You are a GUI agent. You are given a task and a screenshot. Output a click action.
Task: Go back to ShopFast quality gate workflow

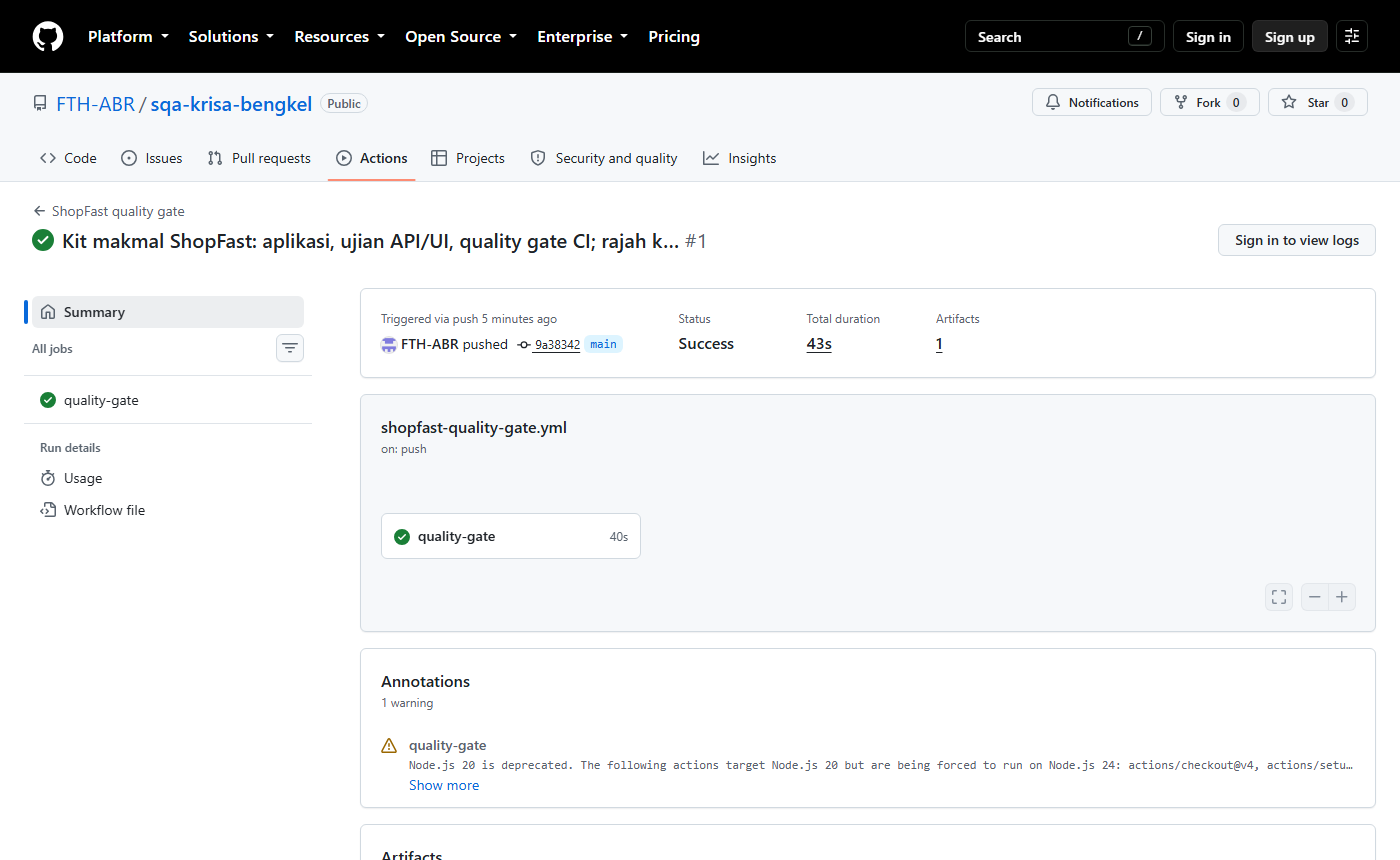(x=108, y=211)
